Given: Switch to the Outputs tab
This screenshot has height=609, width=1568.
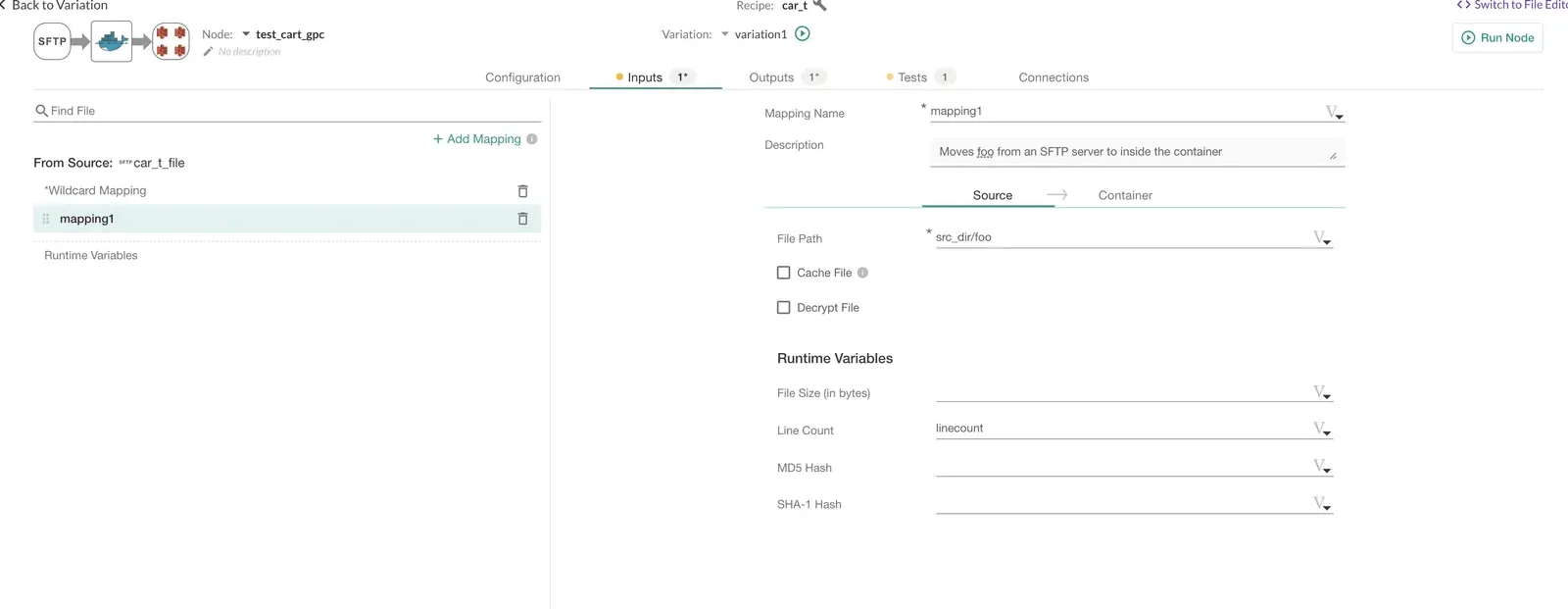Looking at the screenshot, I should coord(771,77).
